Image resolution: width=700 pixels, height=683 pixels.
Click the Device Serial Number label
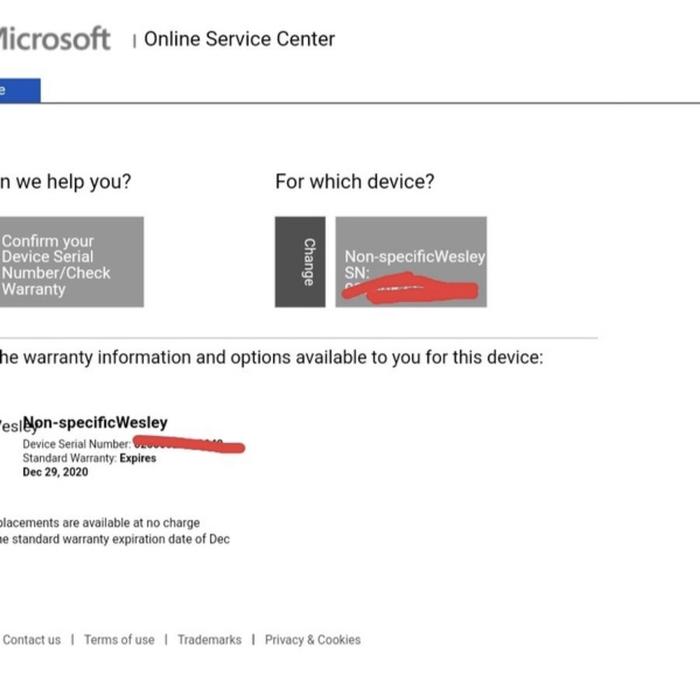click(76, 444)
